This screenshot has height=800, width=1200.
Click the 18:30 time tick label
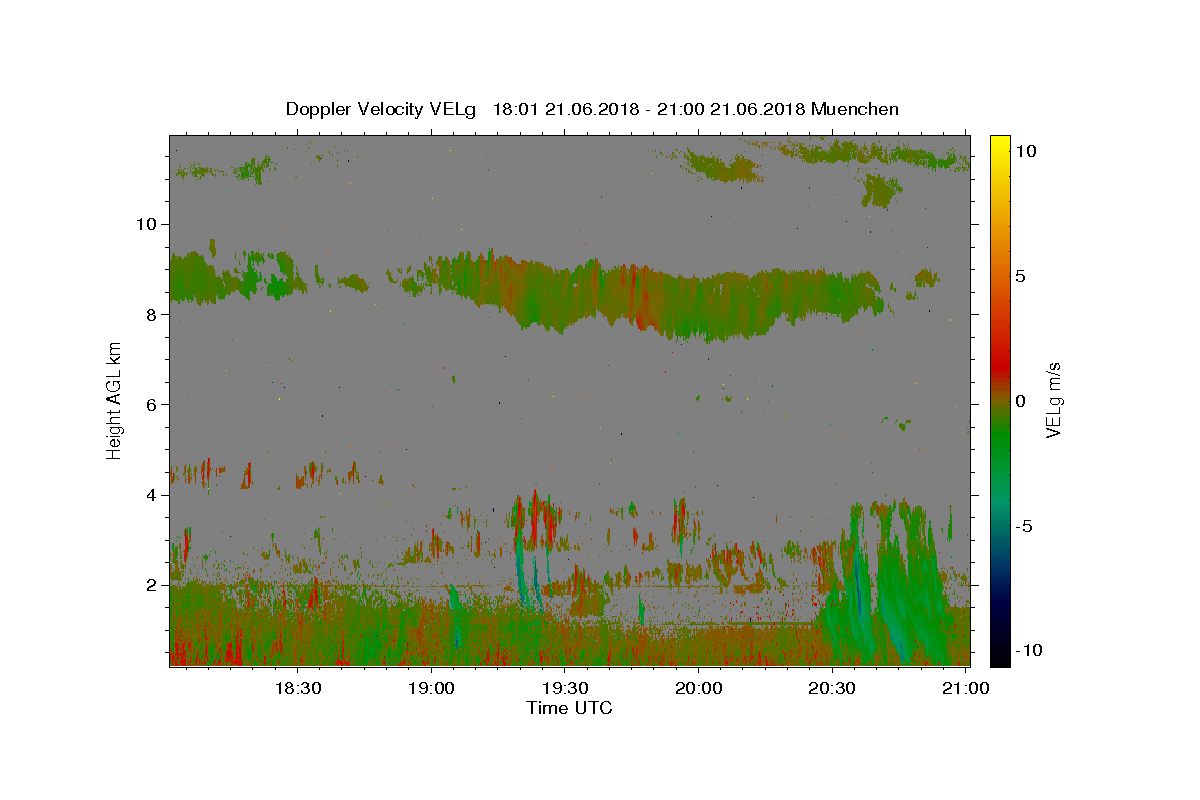click(x=298, y=688)
